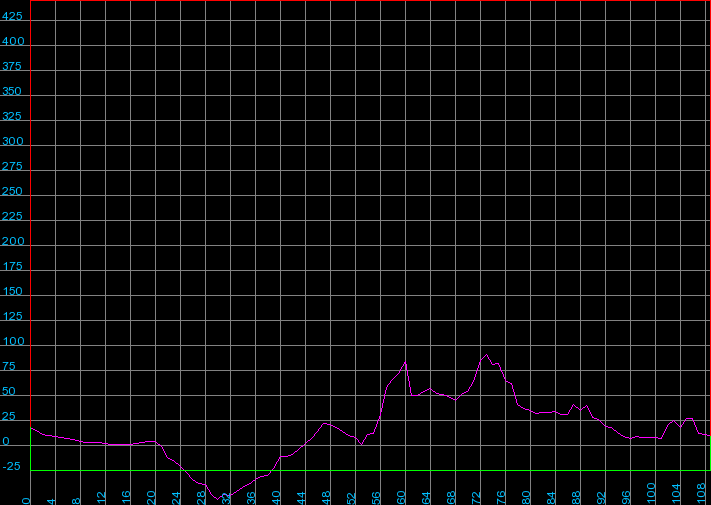This screenshot has width=711, height=505.
Task: Click the 25 axis label
Action: [9, 416]
